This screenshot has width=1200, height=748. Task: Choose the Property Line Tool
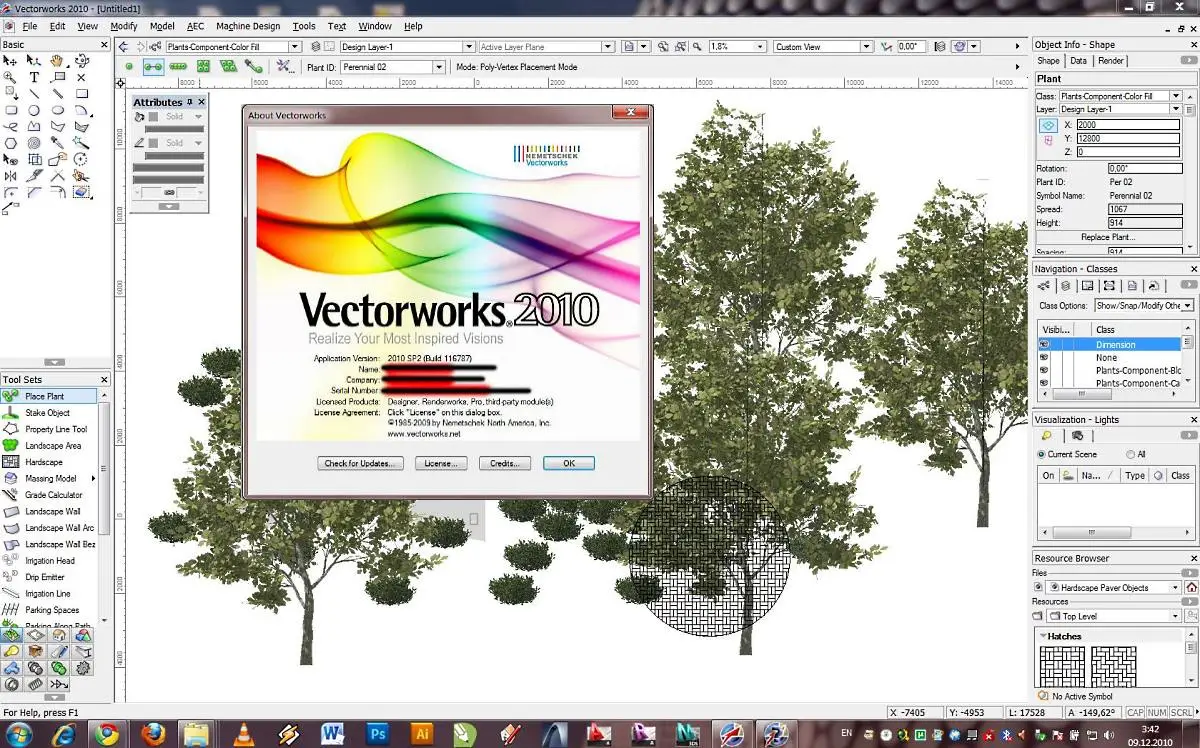click(49, 429)
